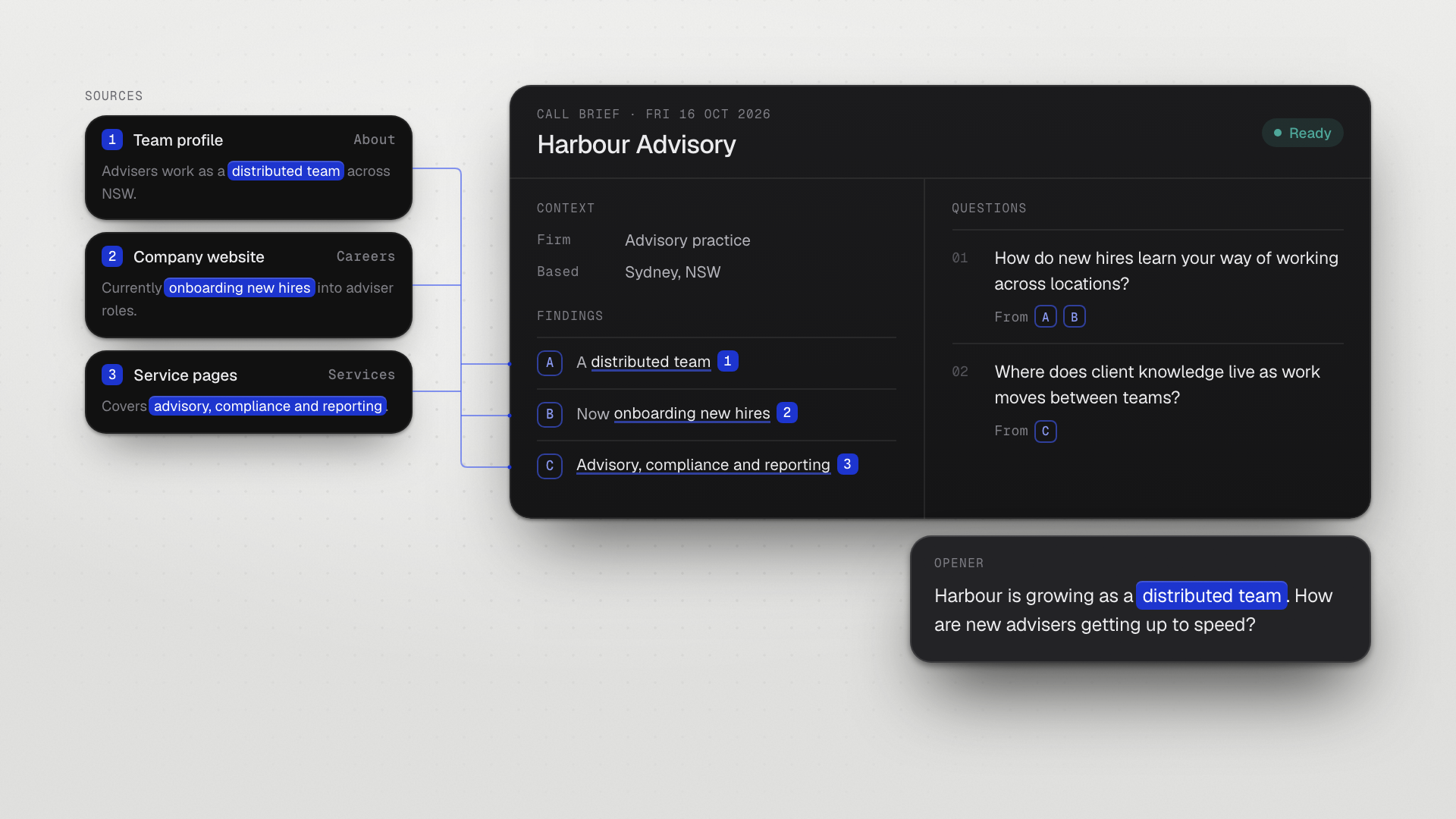Click the green dot in Ready status
Image resolution: width=1456 pixels, height=819 pixels.
(1278, 133)
